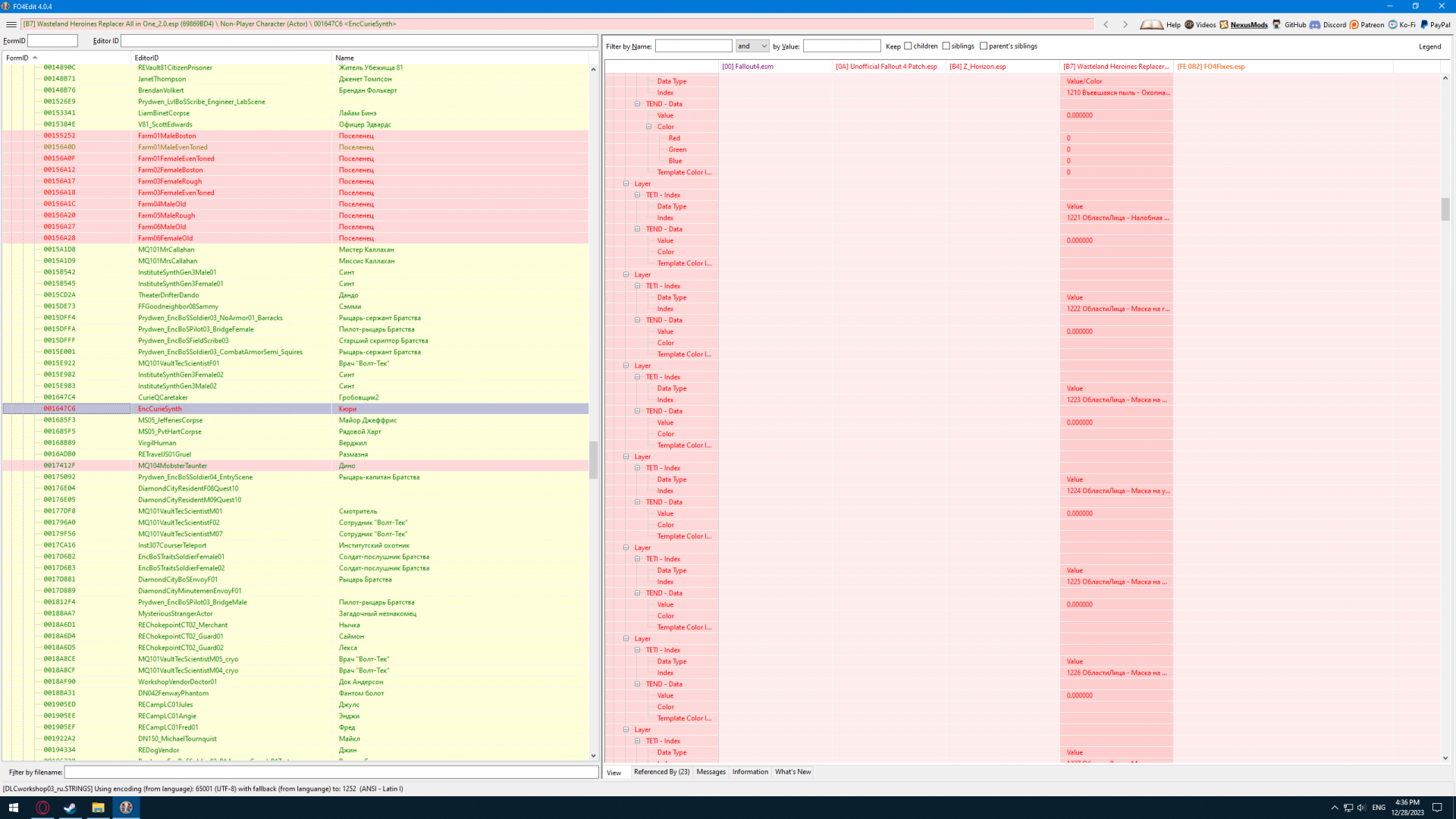The image size is (1456, 819).
Task: Click the Filter by filename input field
Action: pos(331,772)
